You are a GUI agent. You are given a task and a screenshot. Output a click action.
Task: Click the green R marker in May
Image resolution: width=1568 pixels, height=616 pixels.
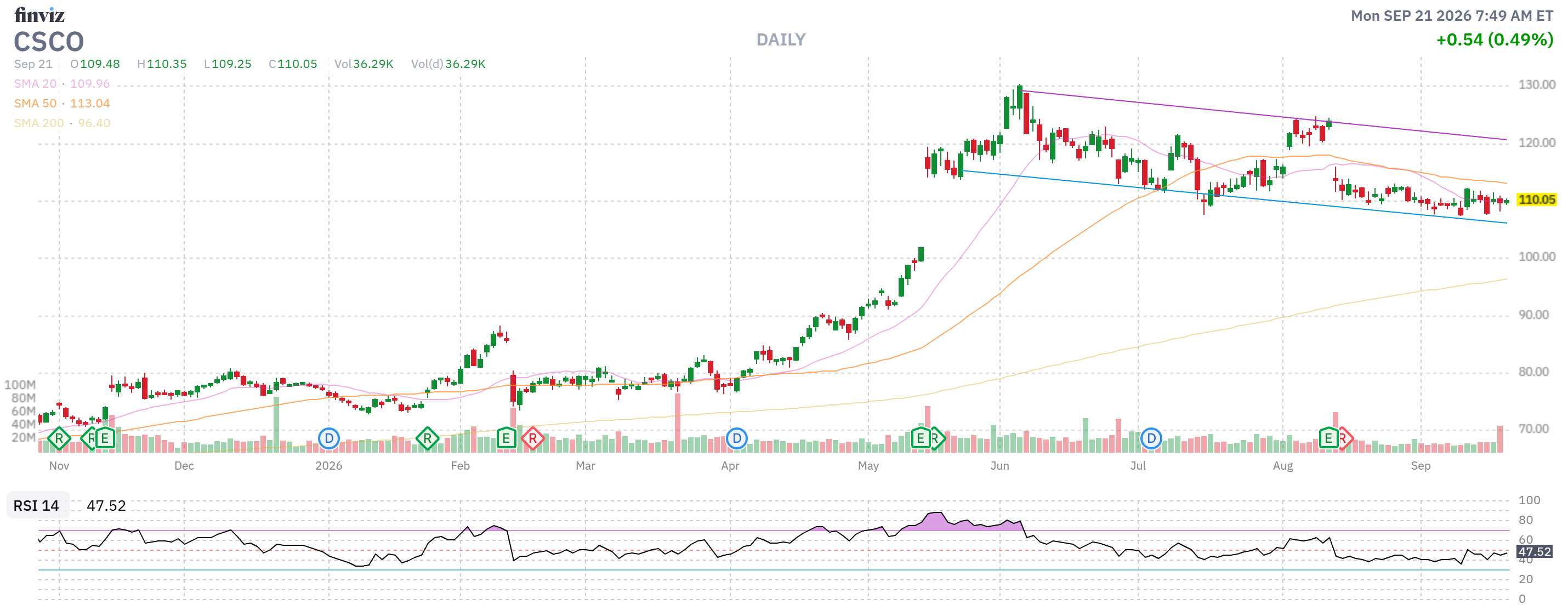[x=938, y=438]
